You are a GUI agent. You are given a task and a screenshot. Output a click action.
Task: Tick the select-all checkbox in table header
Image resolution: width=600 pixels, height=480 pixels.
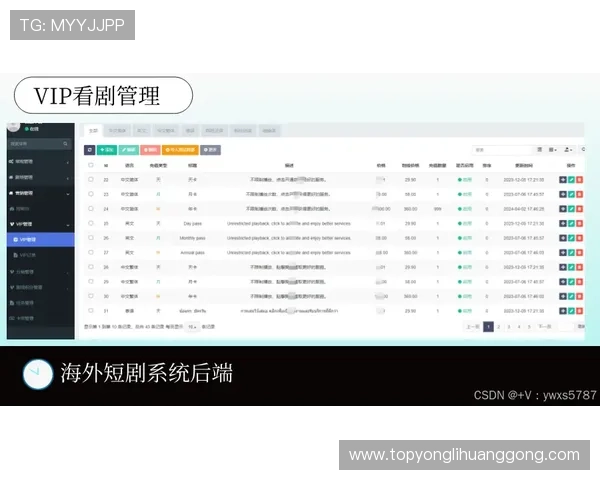pyautogui.click(x=91, y=165)
